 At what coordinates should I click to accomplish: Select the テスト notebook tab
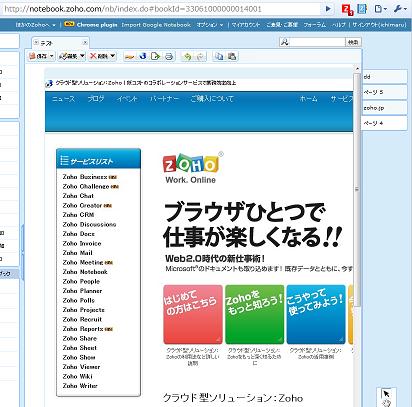click(x=60, y=43)
